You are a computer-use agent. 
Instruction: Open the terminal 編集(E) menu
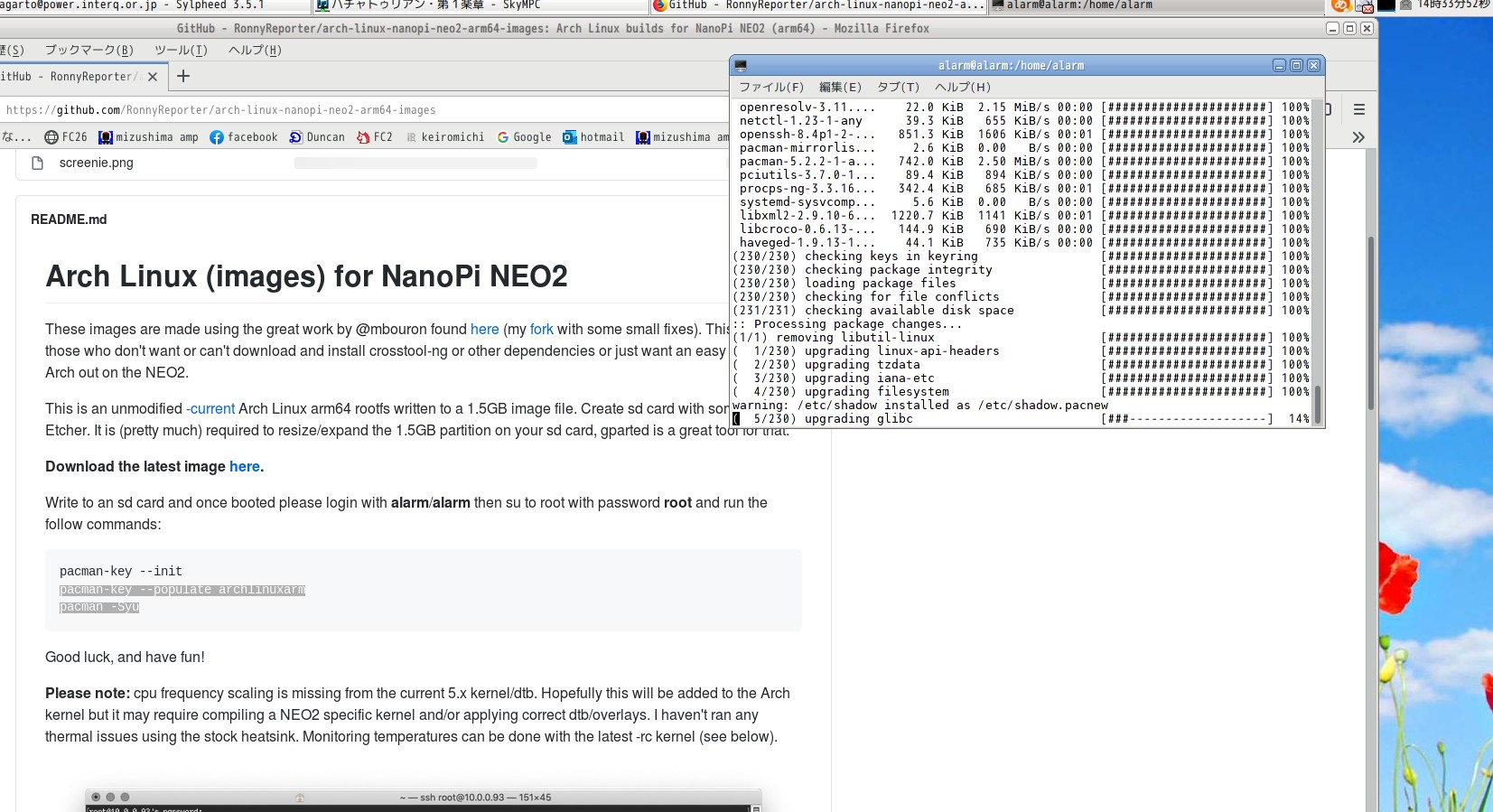pos(840,88)
